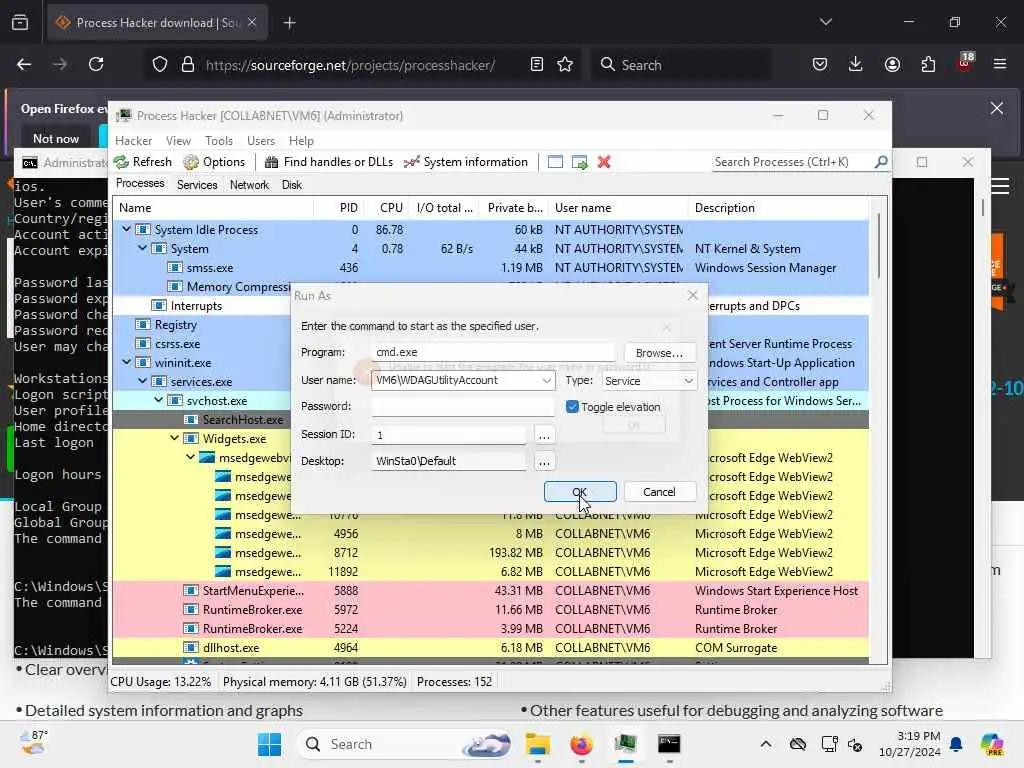Open a new Firefox tab
The image size is (1024, 768).
point(289,23)
